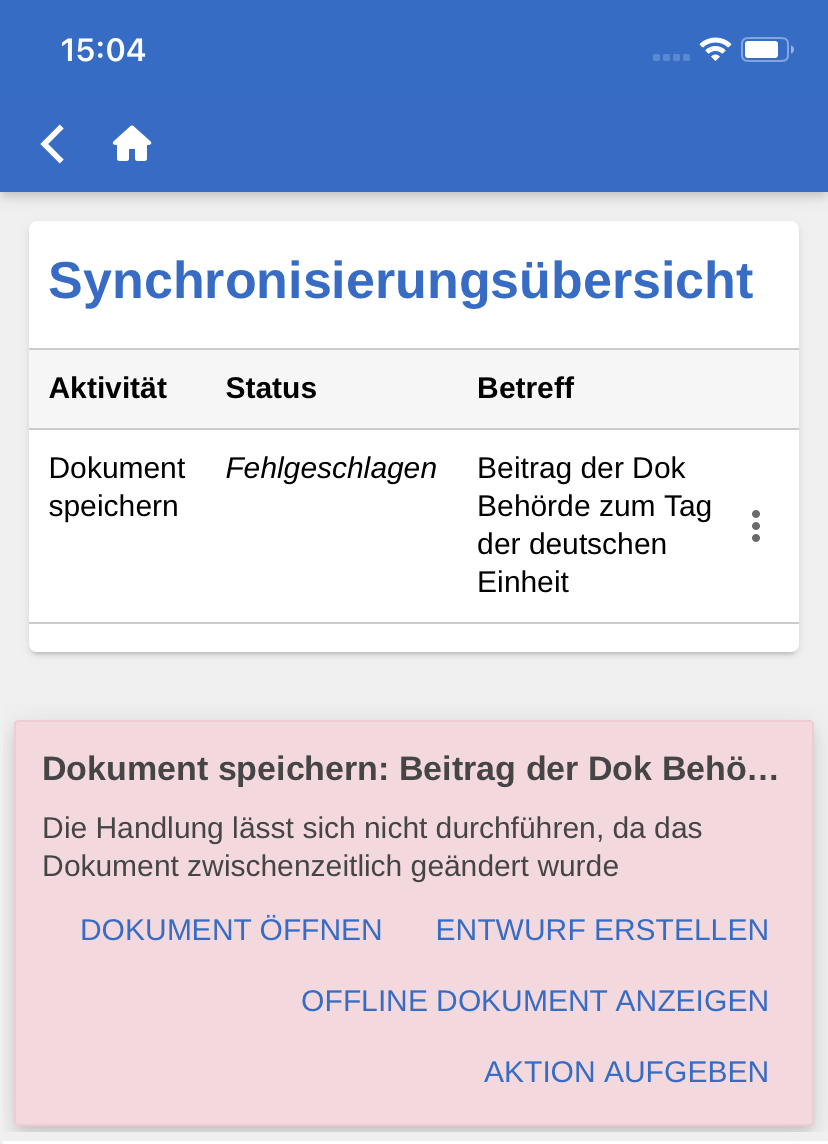Select OFFLINE DOKUMENT ANZEIGEN
This screenshot has width=828, height=1144.
click(x=535, y=1001)
